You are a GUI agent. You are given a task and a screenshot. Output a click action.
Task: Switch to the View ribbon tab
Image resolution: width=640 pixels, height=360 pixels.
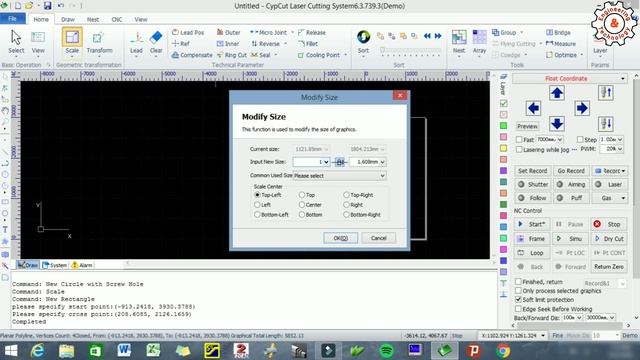click(141, 19)
